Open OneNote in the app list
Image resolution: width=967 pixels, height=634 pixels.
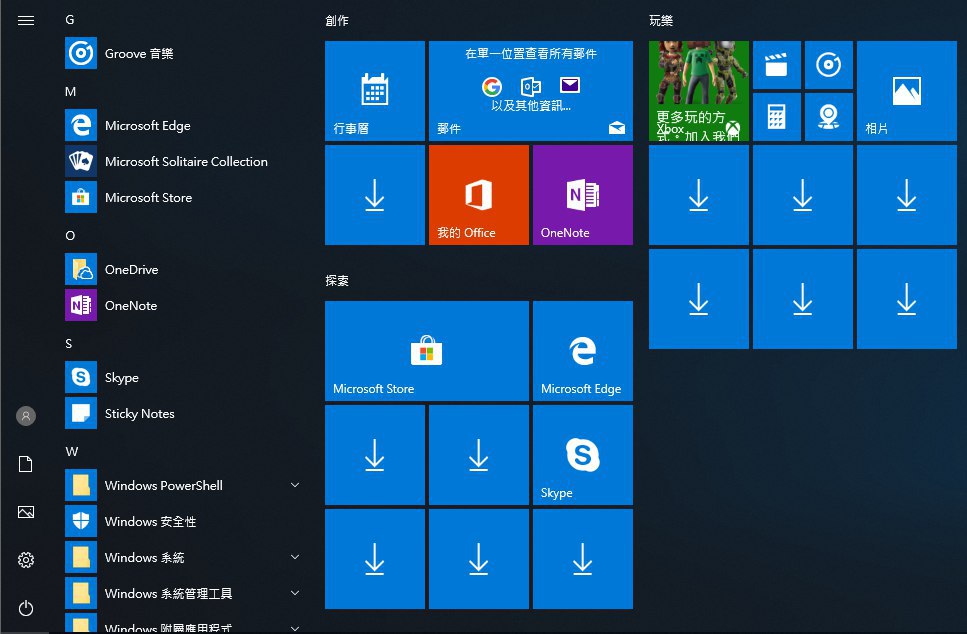click(185, 305)
